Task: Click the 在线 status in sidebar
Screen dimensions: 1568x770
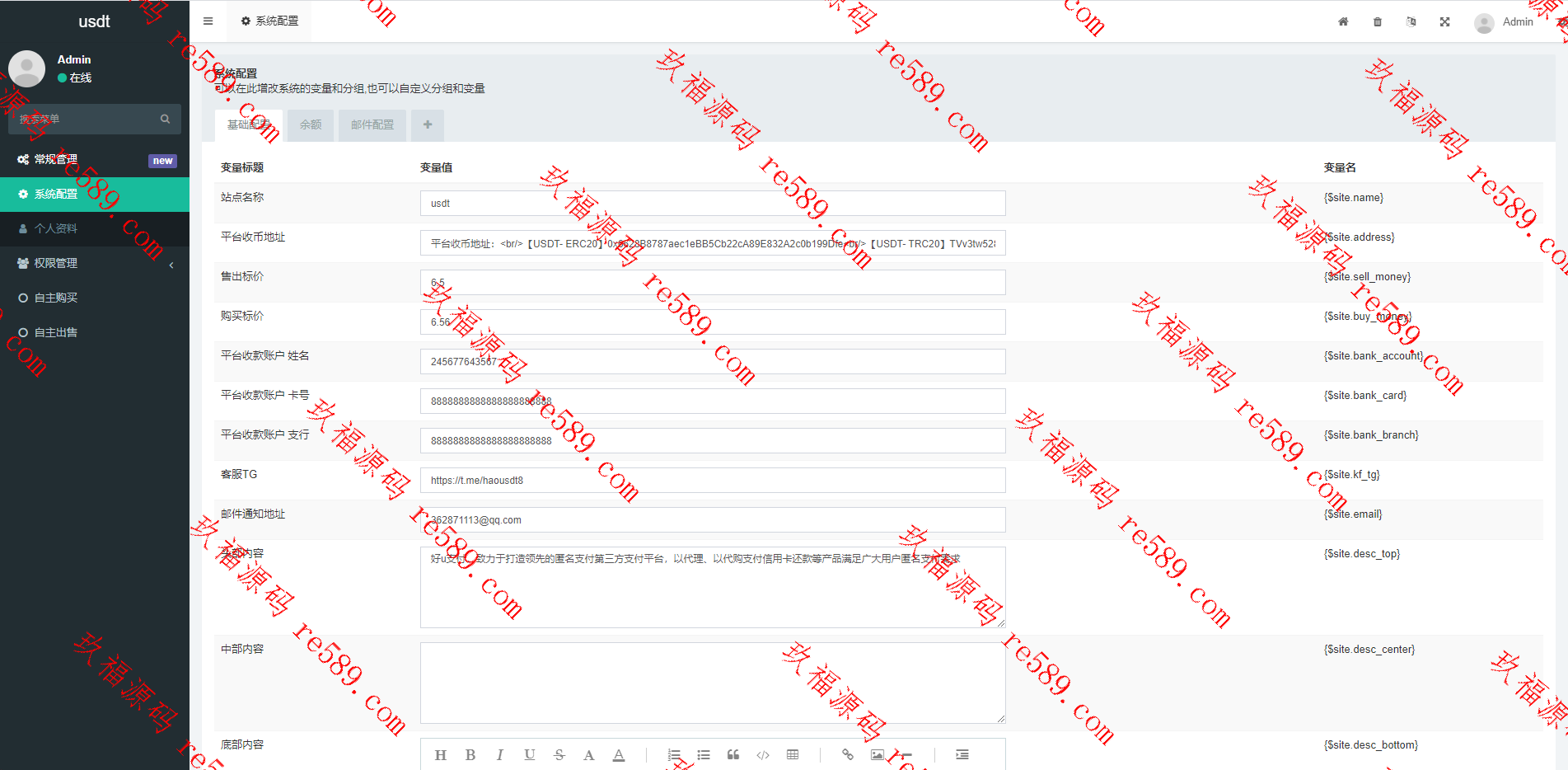Action: [75, 77]
